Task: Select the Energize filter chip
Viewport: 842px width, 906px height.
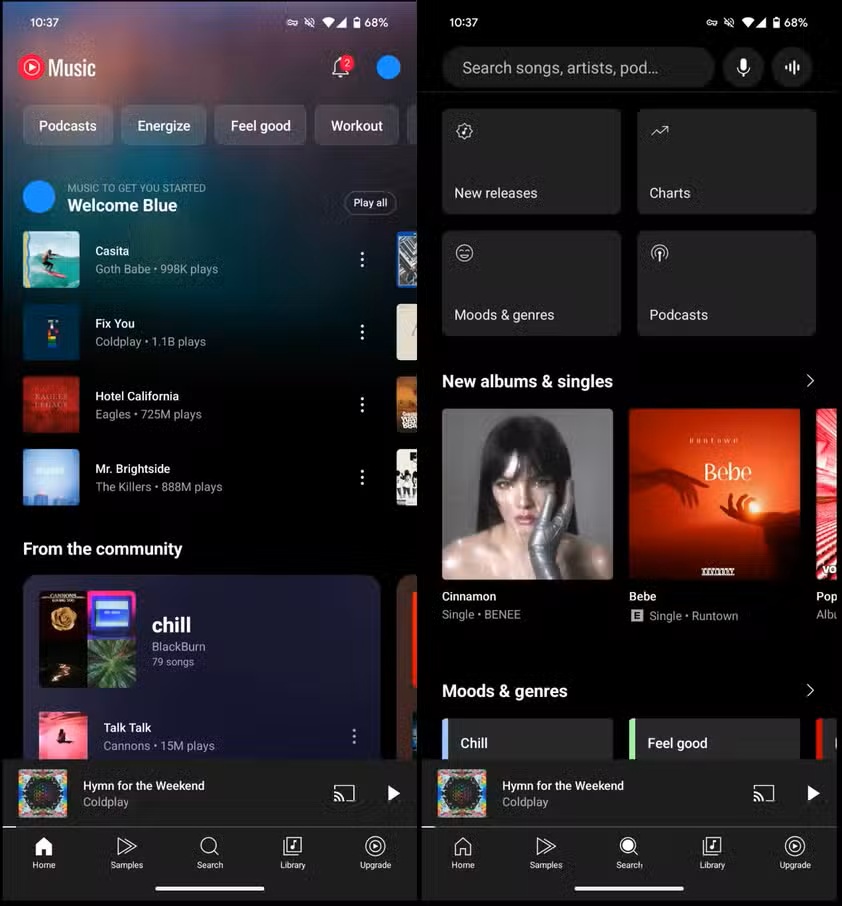Action: tap(164, 126)
